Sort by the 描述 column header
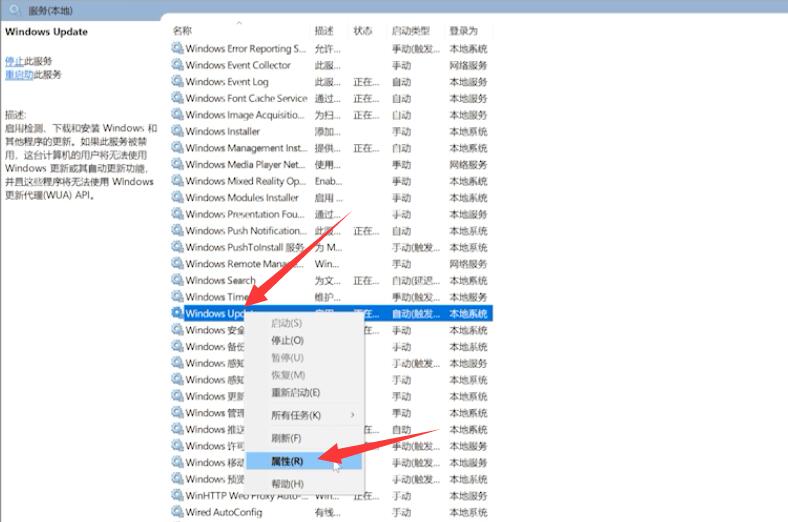788x522 pixels. tap(324, 31)
